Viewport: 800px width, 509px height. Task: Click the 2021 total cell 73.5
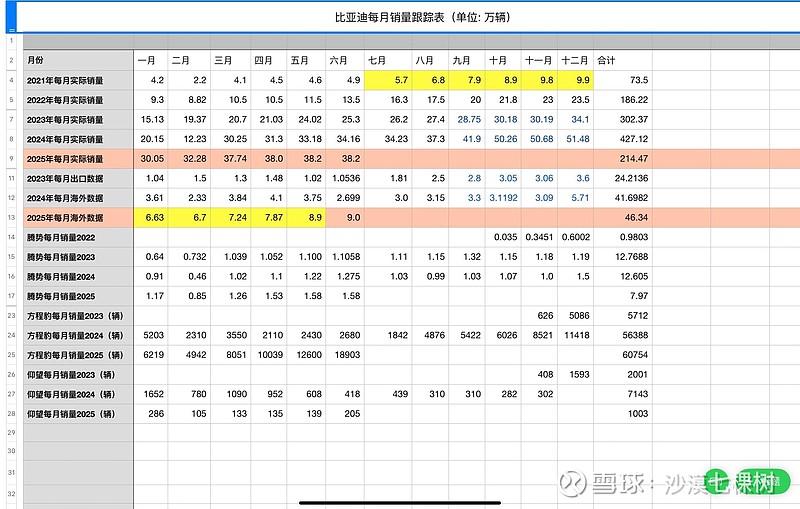tap(623, 80)
